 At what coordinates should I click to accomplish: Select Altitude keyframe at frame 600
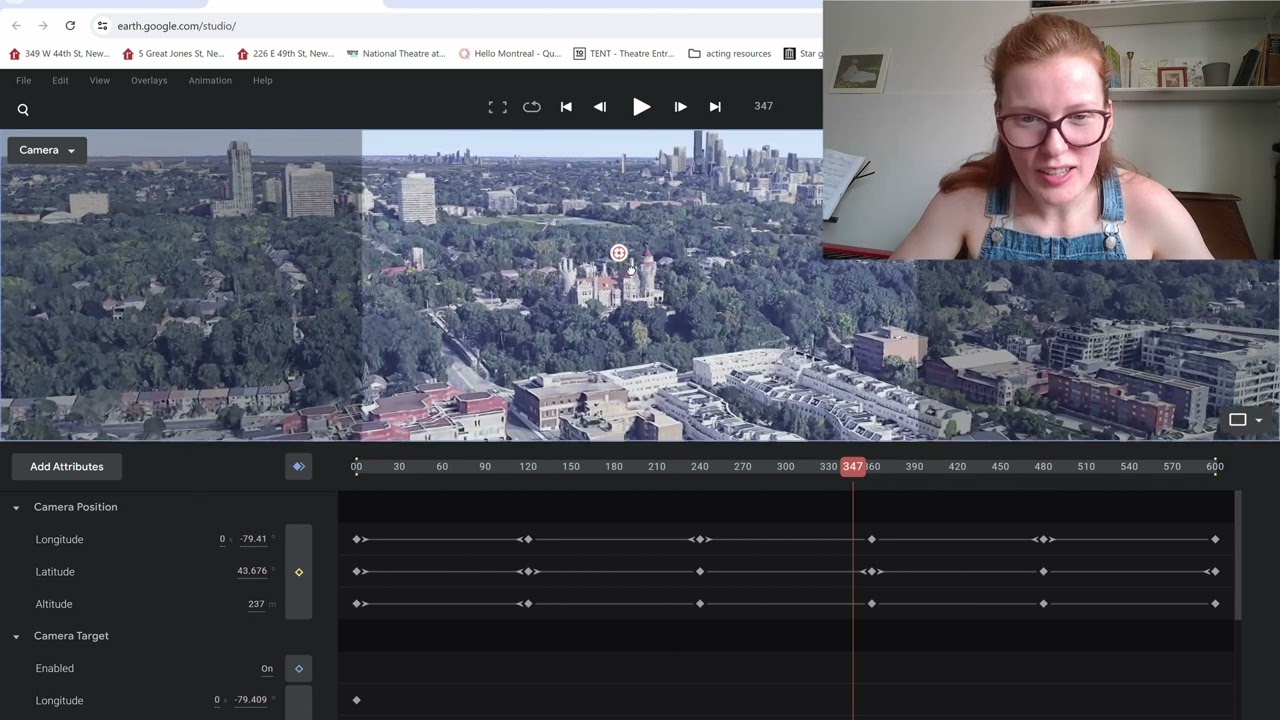1215,604
